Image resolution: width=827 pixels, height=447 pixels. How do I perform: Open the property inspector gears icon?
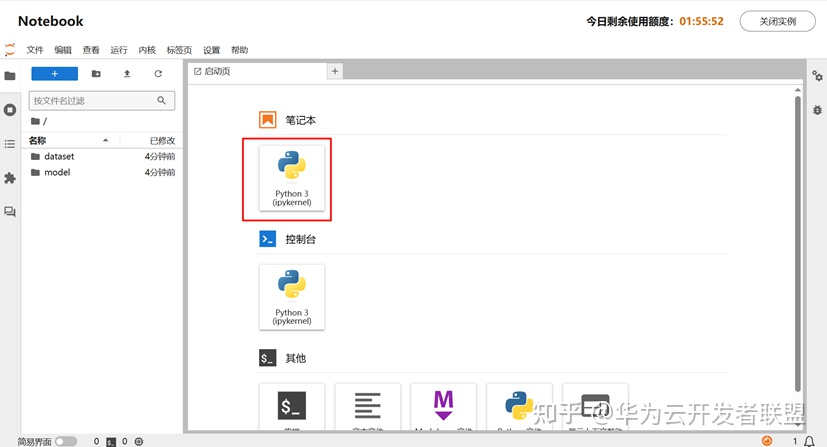pyautogui.click(x=817, y=76)
